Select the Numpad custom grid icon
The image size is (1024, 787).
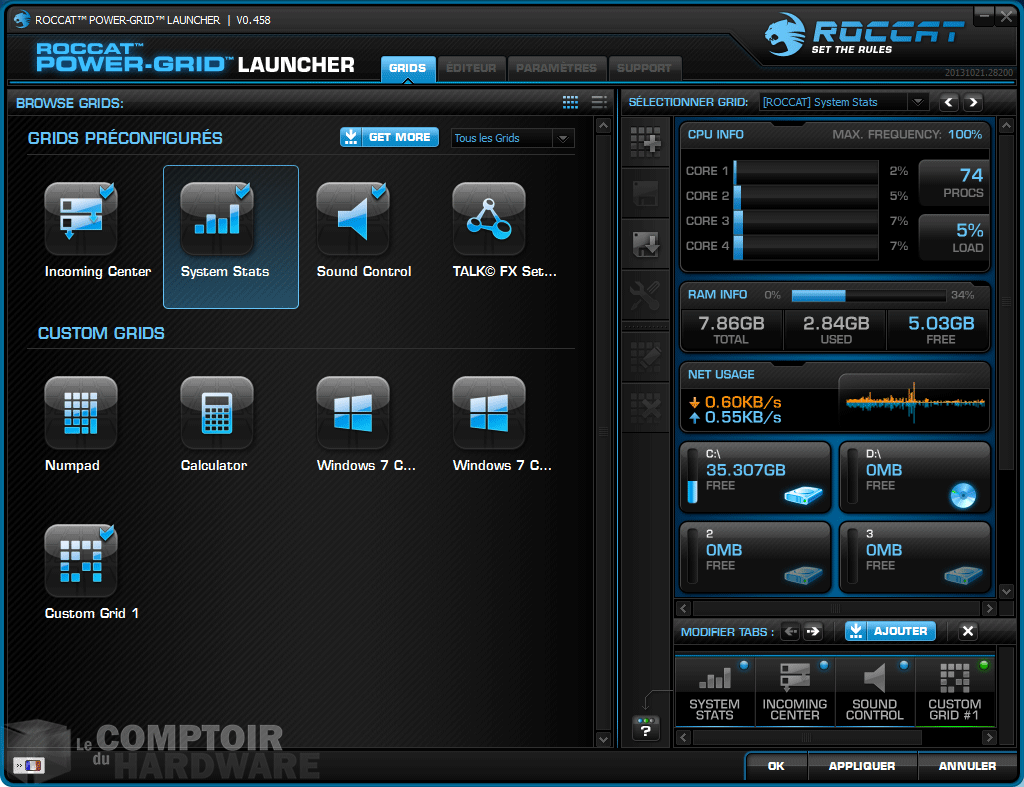(x=81, y=412)
